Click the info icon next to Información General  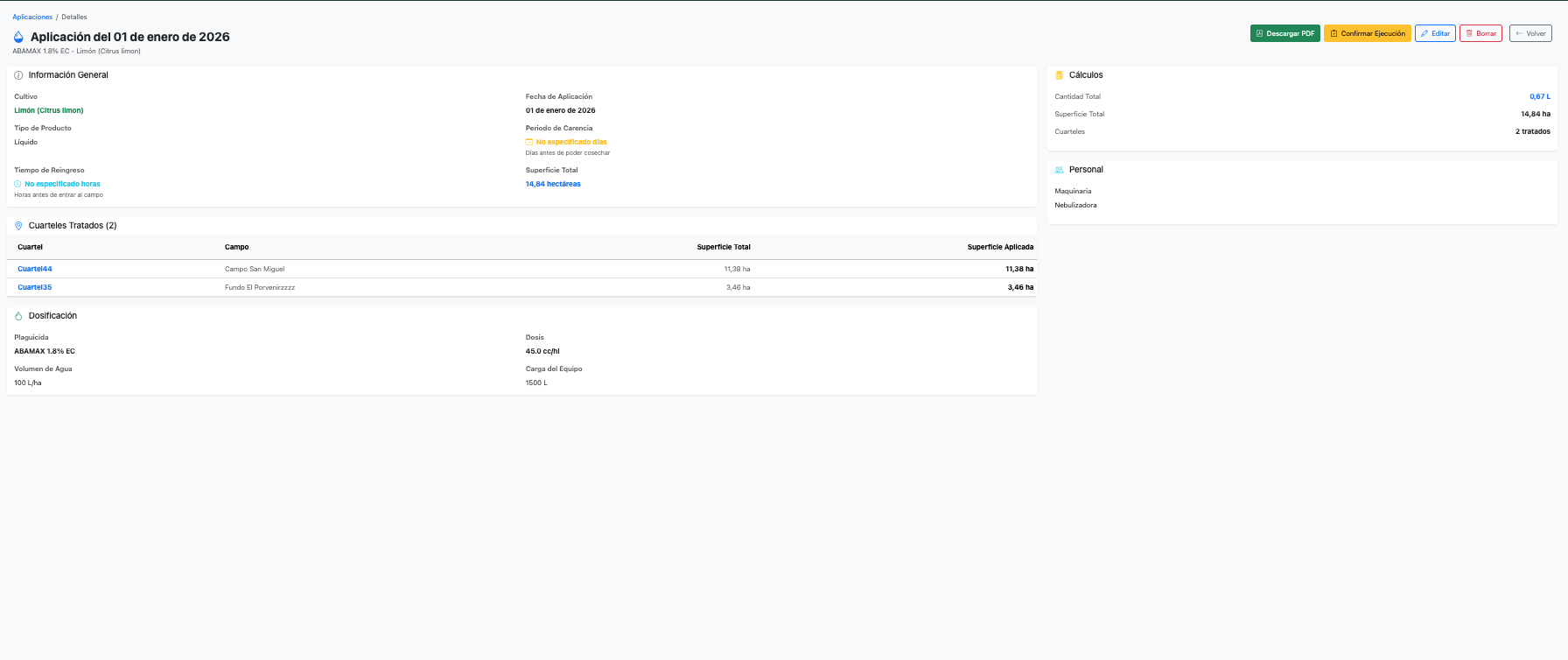(18, 75)
